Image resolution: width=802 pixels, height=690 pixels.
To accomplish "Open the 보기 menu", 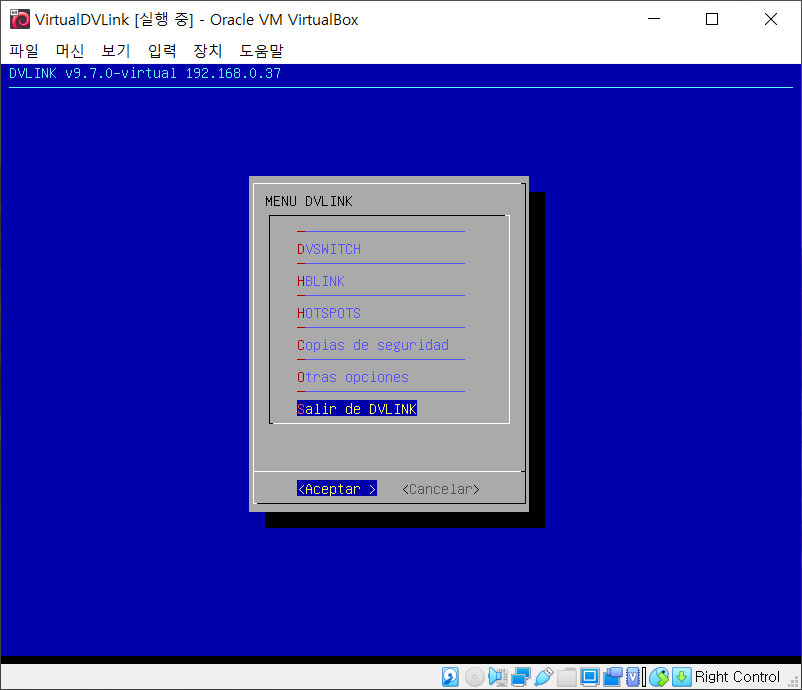I will (116, 51).
